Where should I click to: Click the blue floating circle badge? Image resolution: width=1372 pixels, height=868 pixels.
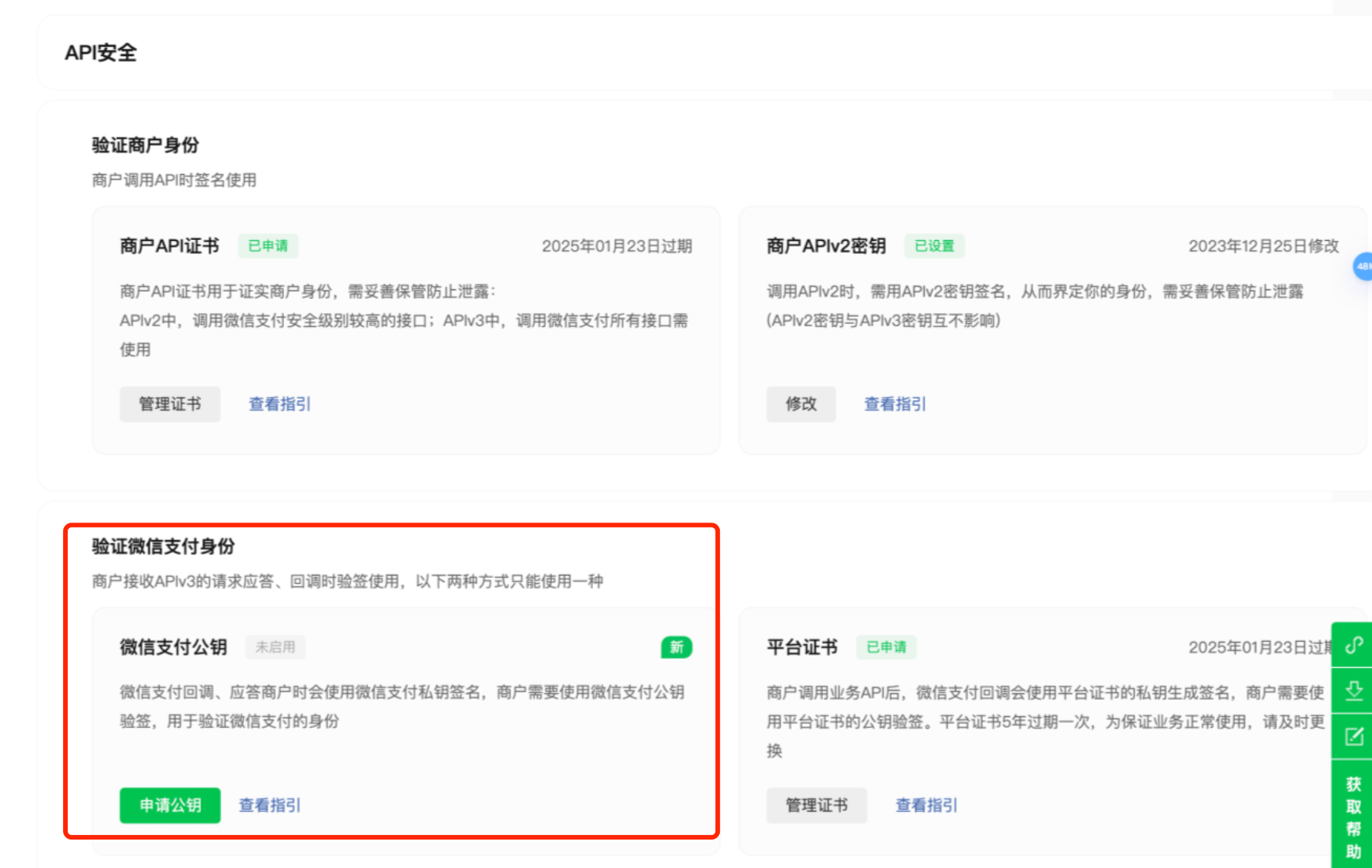point(1363,266)
